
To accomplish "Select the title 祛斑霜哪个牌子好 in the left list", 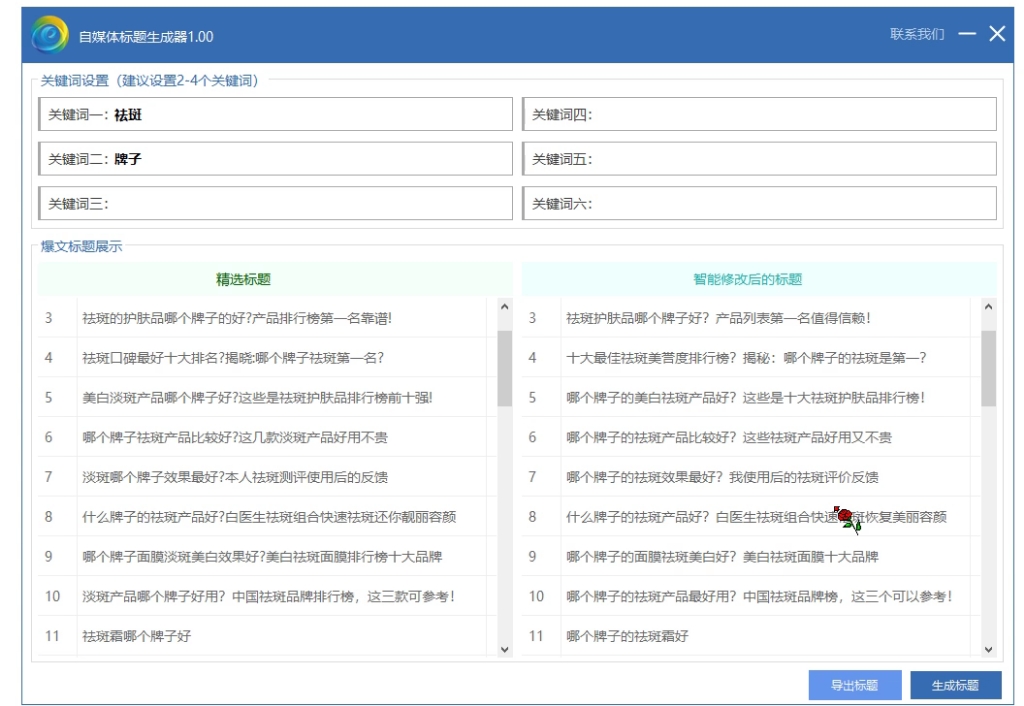I will pos(260,635).
